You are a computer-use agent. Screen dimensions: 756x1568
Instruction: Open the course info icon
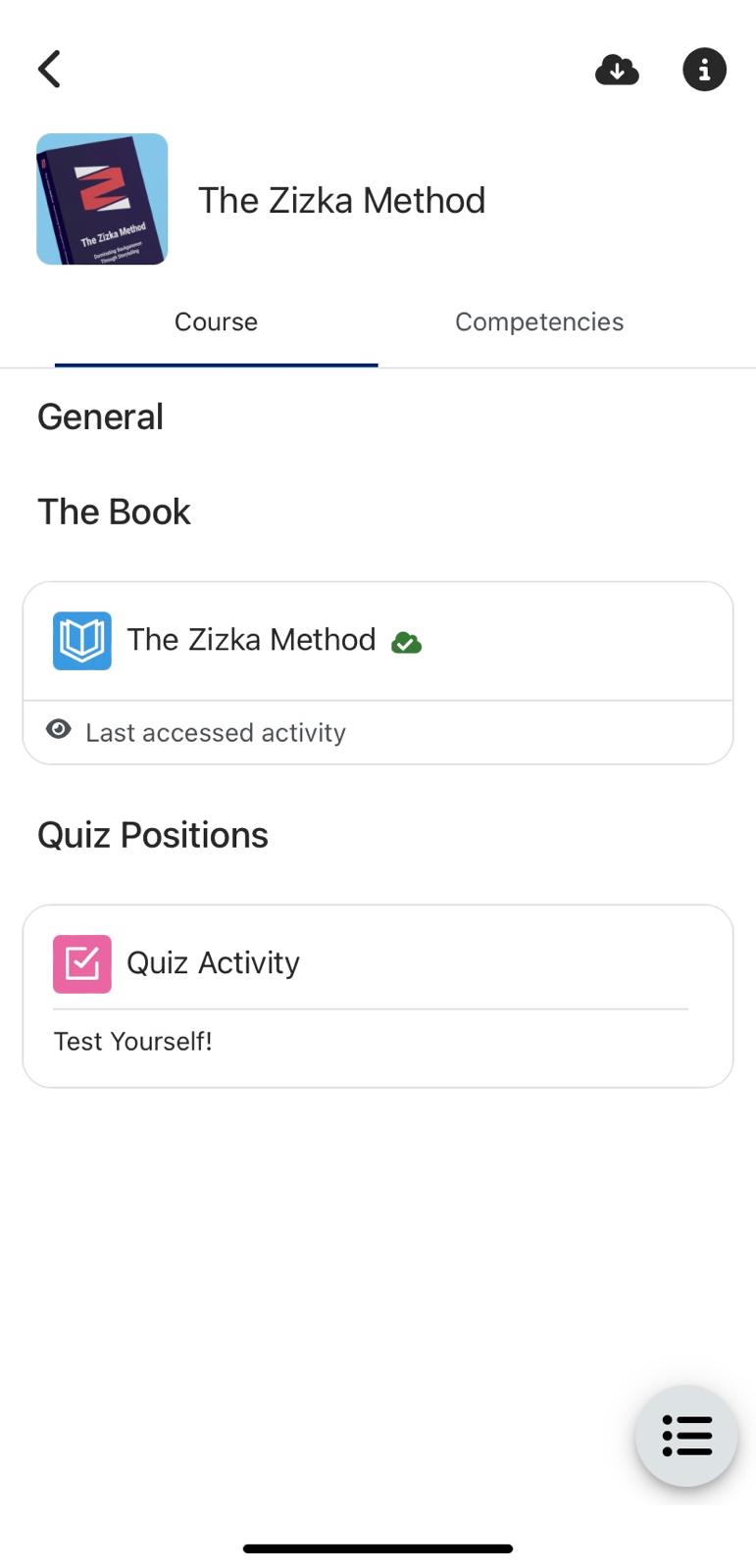point(704,71)
